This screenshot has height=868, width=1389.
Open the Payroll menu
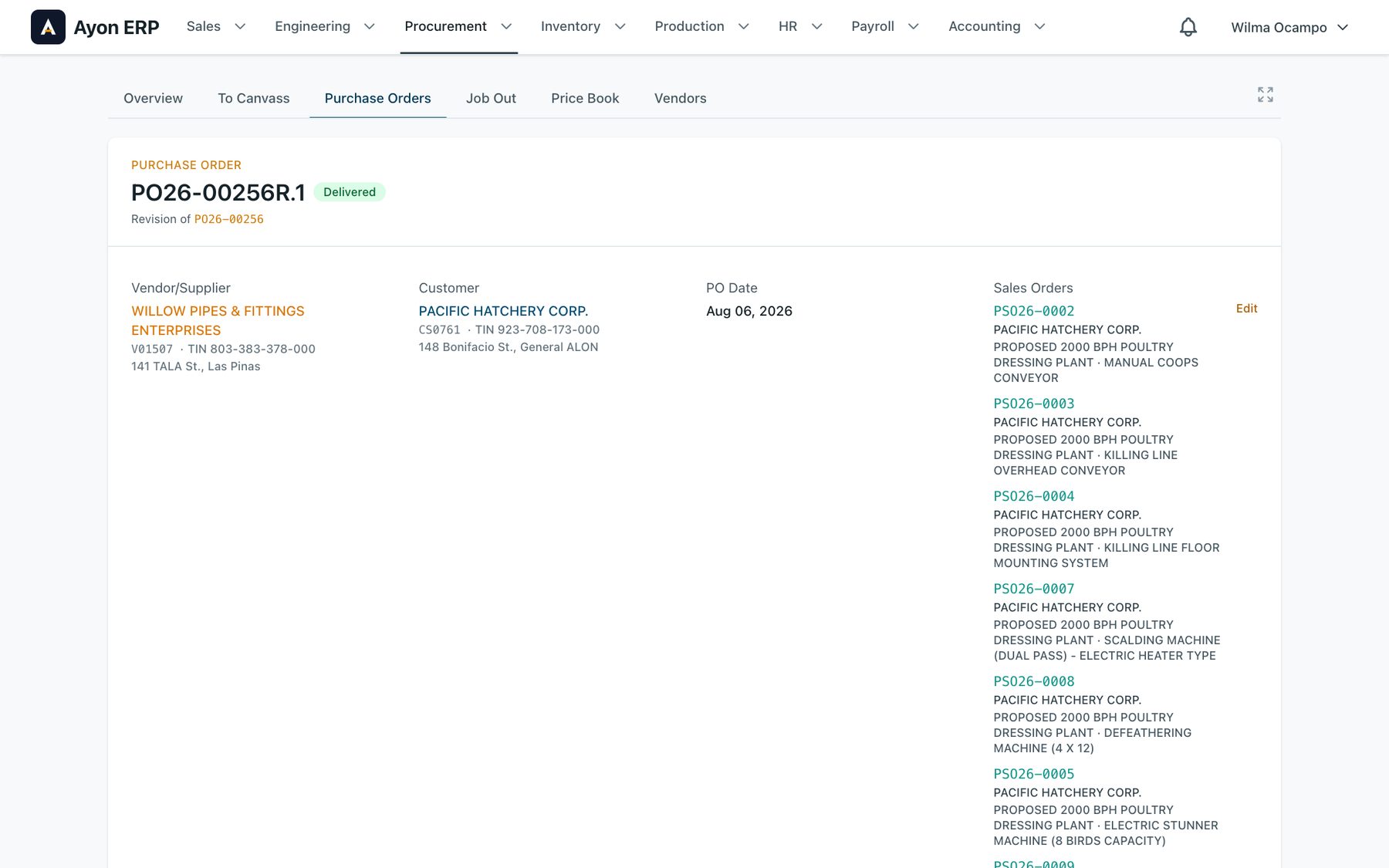(x=873, y=26)
